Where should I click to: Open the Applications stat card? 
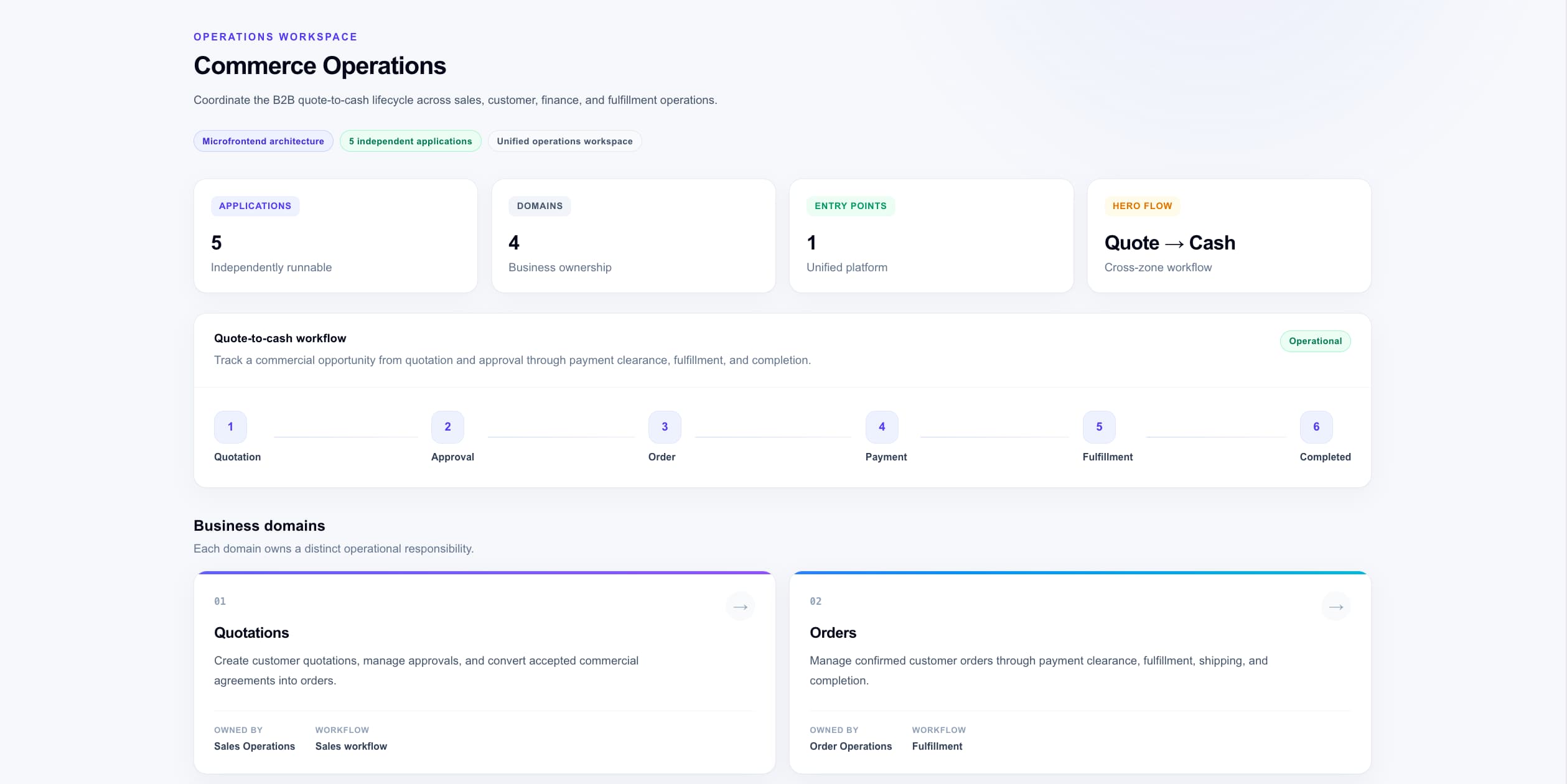point(335,236)
